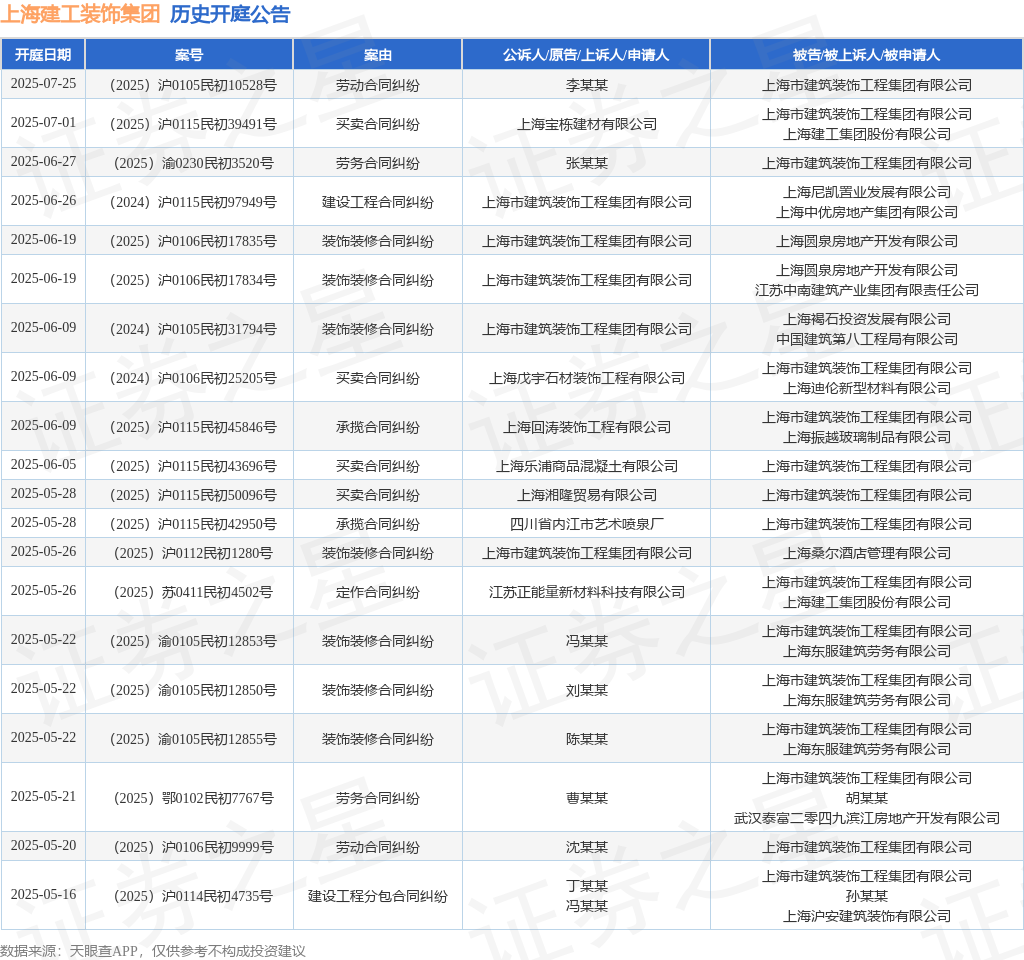
Task: Select case number （2024）沪0115民初97949号
Action: 193,202
